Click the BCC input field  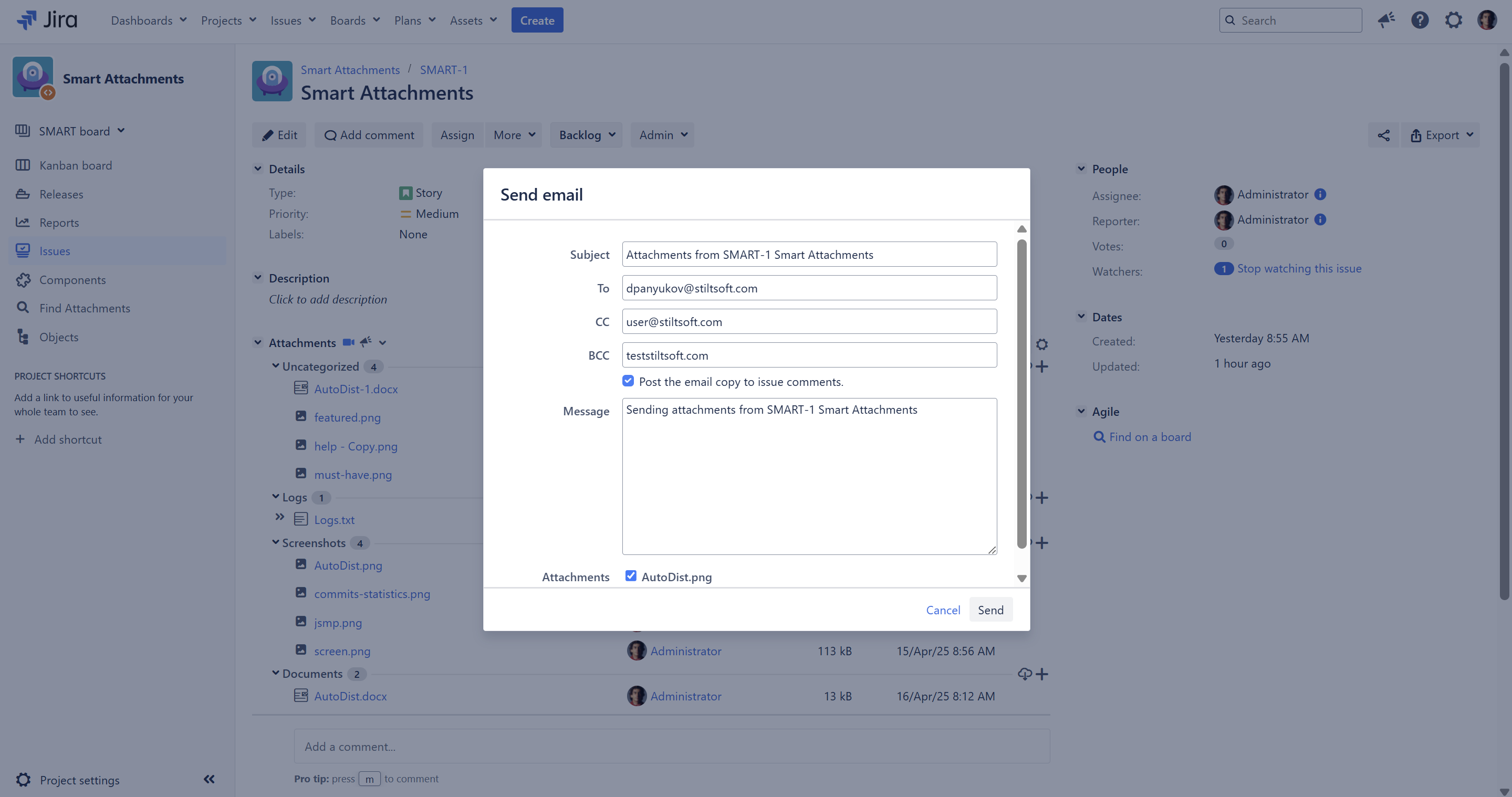809,355
